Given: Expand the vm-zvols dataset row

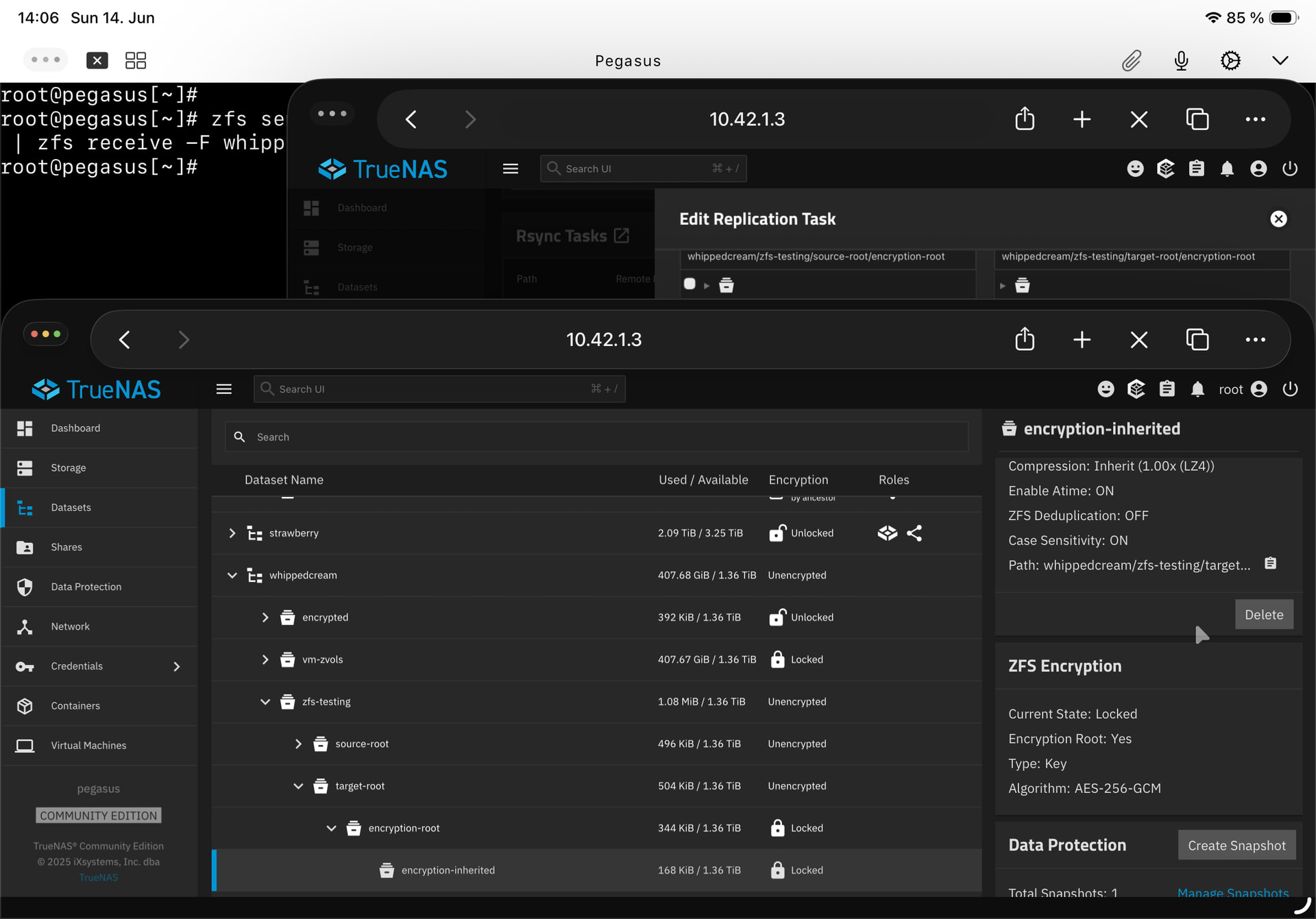Looking at the screenshot, I should click(265, 659).
